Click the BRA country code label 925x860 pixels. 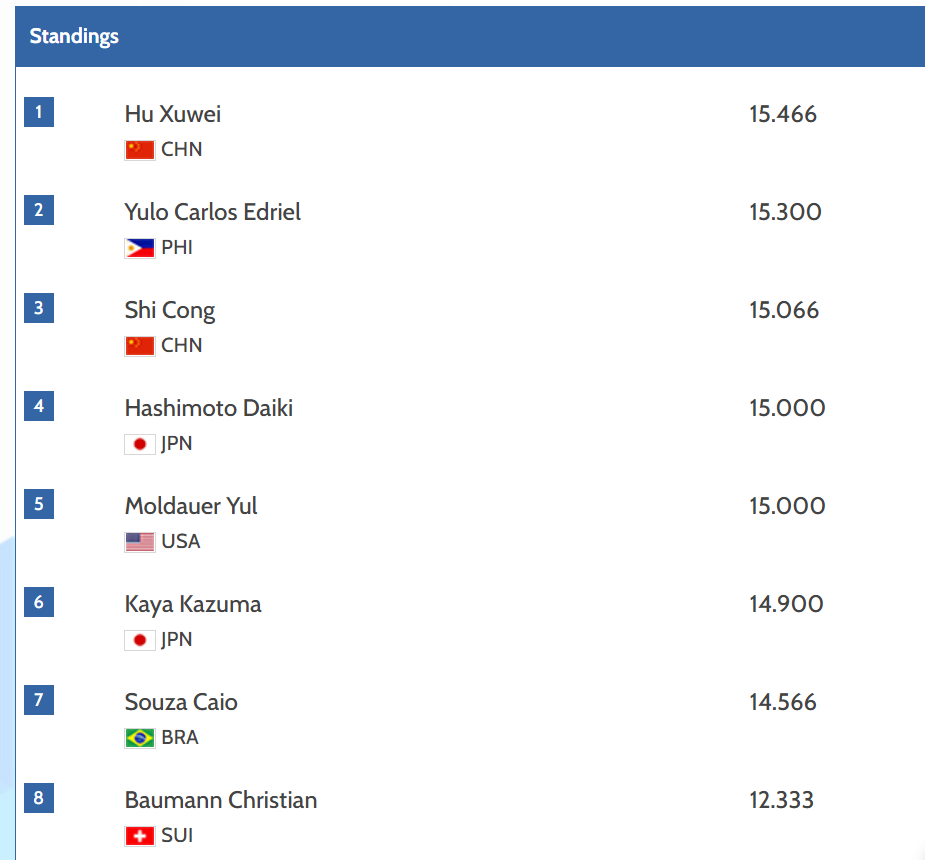180,737
